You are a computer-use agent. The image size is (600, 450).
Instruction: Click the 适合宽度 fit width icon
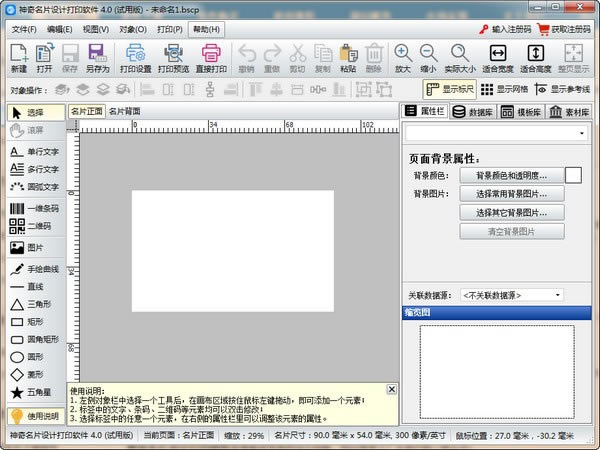497,58
